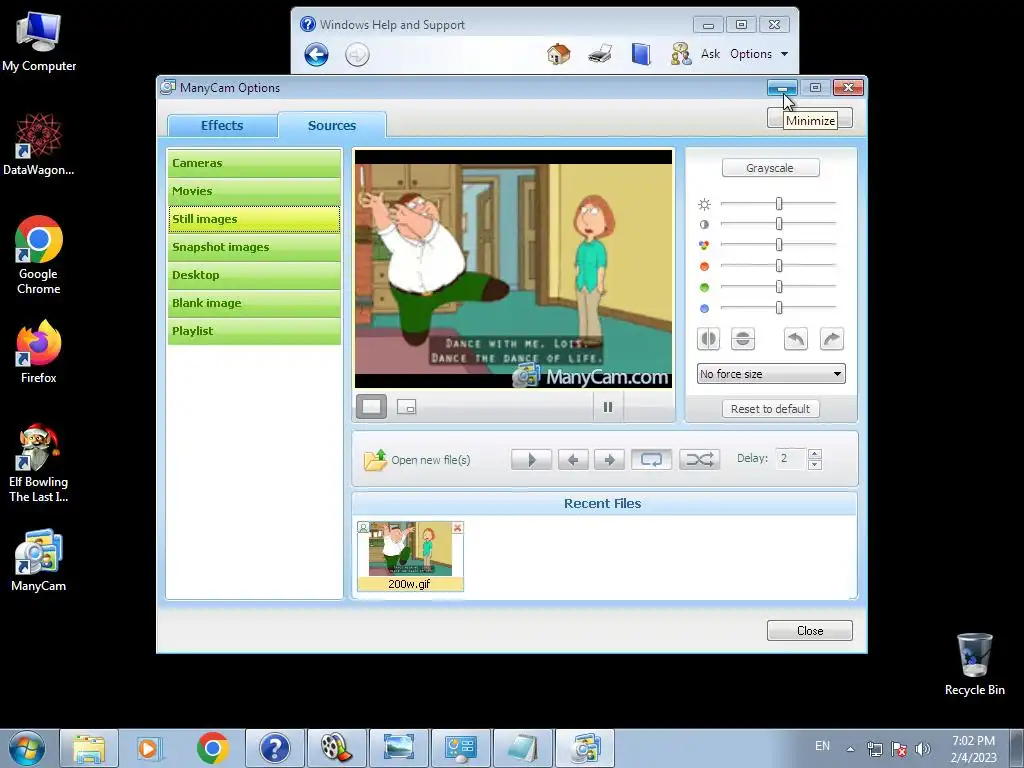The image size is (1024, 768).
Task: Rotate video clockwise
Action: click(x=831, y=339)
